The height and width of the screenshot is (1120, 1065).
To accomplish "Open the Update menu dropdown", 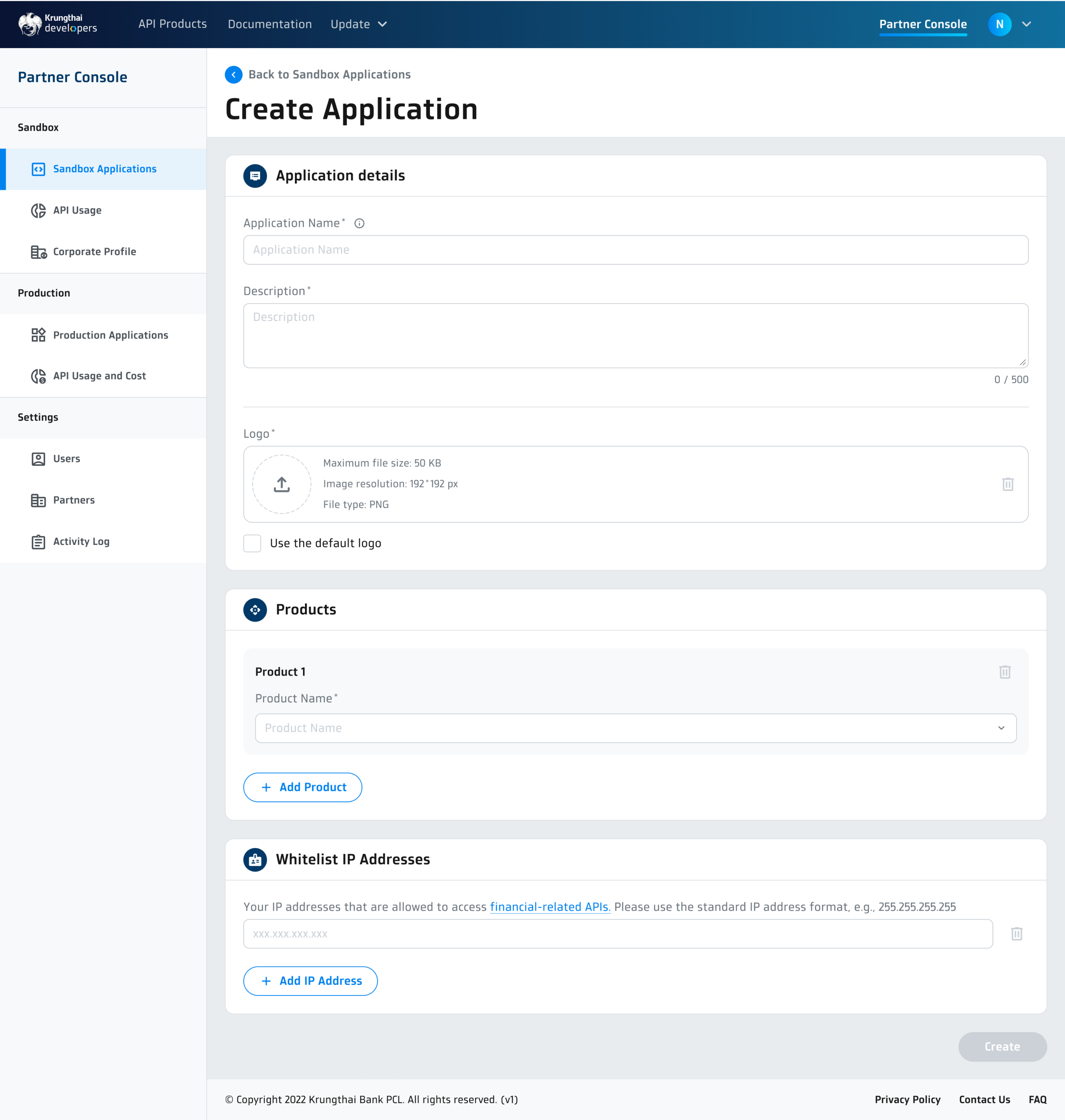I will point(359,24).
